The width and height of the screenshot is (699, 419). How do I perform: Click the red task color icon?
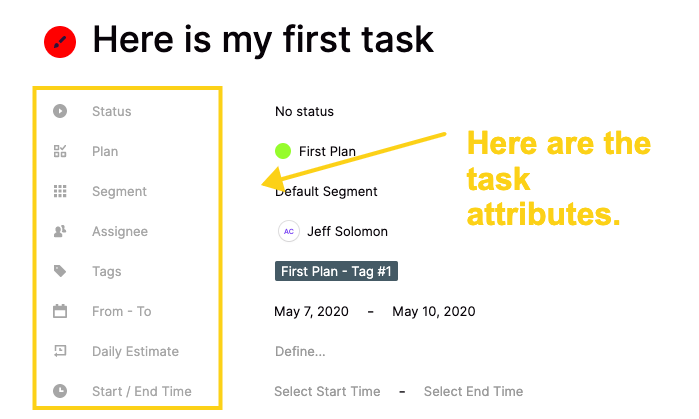(x=60, y=42)
